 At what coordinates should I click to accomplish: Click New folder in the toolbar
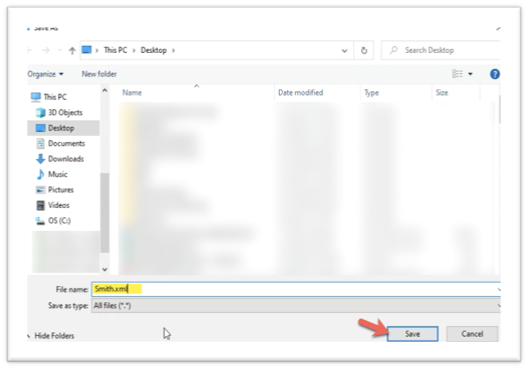[99, 74]
